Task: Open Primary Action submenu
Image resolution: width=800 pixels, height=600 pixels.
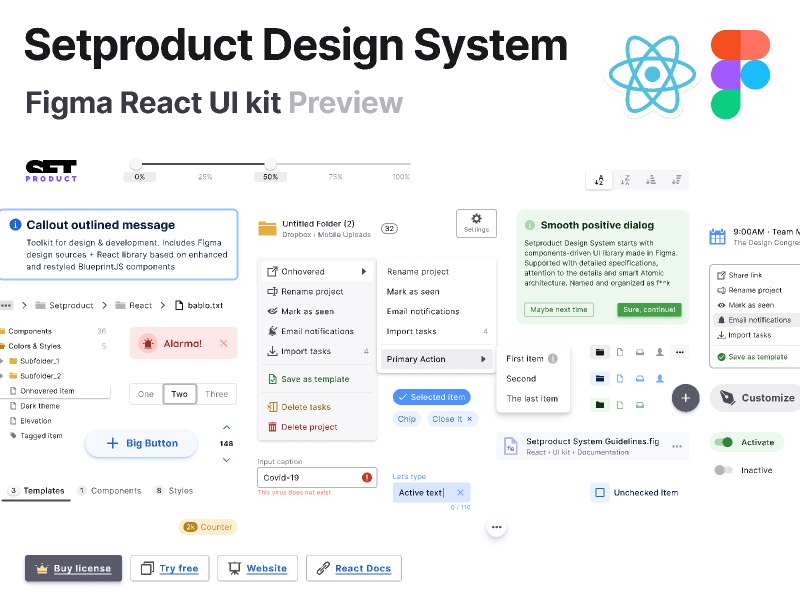Action: pos(436,359)
